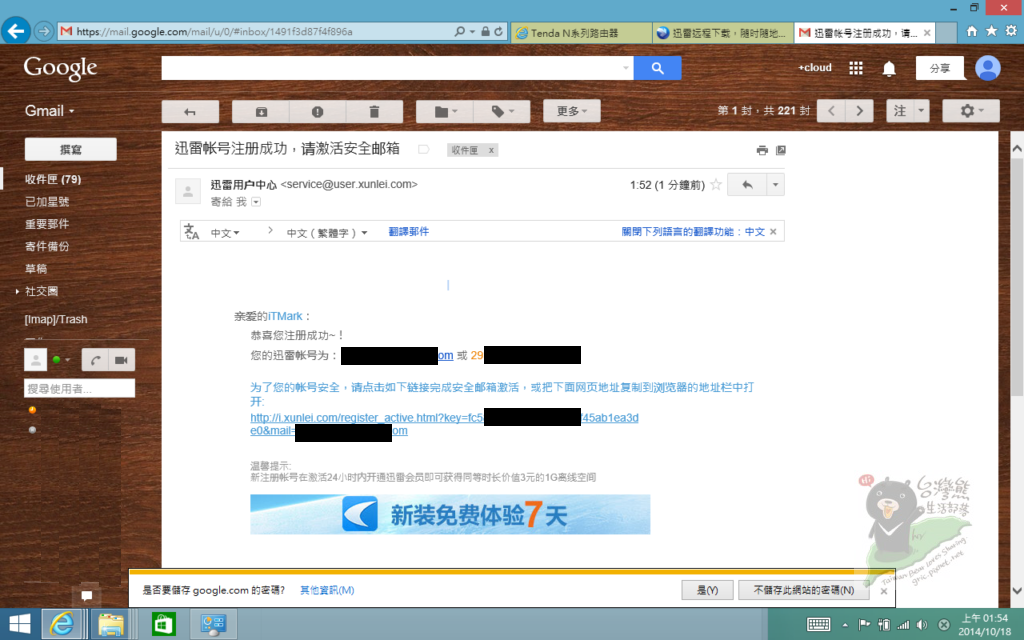Reply to the Xunlei email
The width and height of the screenshot is (1024, 640).
click(x=746, y=185)
